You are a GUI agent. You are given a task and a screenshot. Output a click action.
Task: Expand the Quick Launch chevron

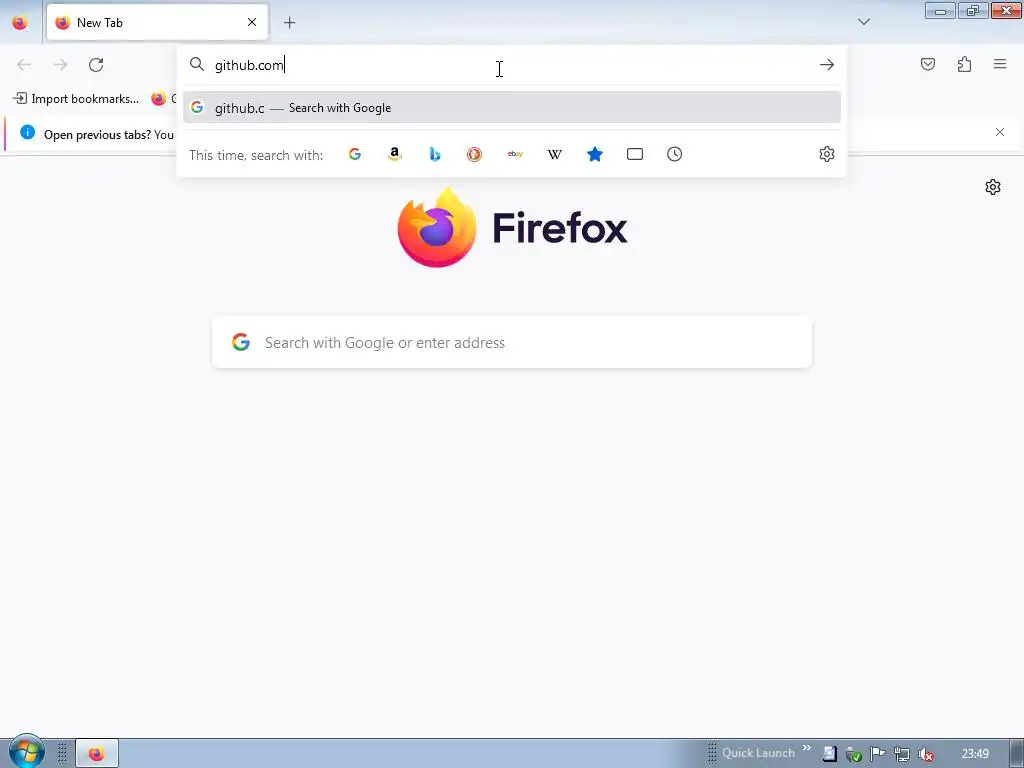click(807, 748)
